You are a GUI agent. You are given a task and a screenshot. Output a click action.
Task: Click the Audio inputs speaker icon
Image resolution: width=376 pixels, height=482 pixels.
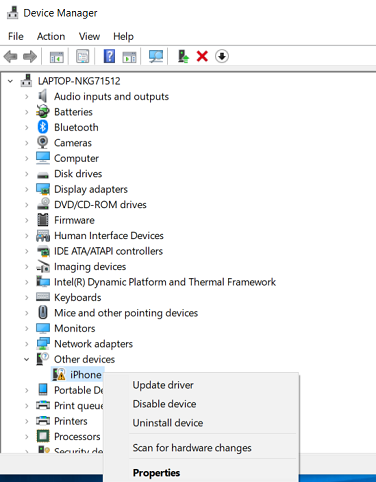(x=43, y=96)
